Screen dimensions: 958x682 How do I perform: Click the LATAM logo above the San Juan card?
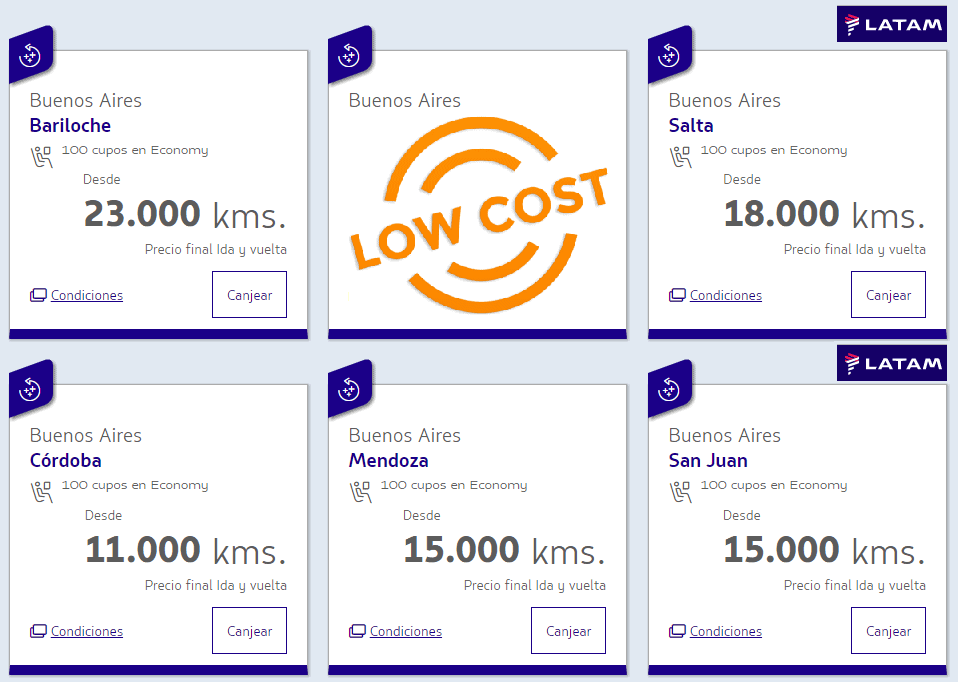(x=891, y=364)
